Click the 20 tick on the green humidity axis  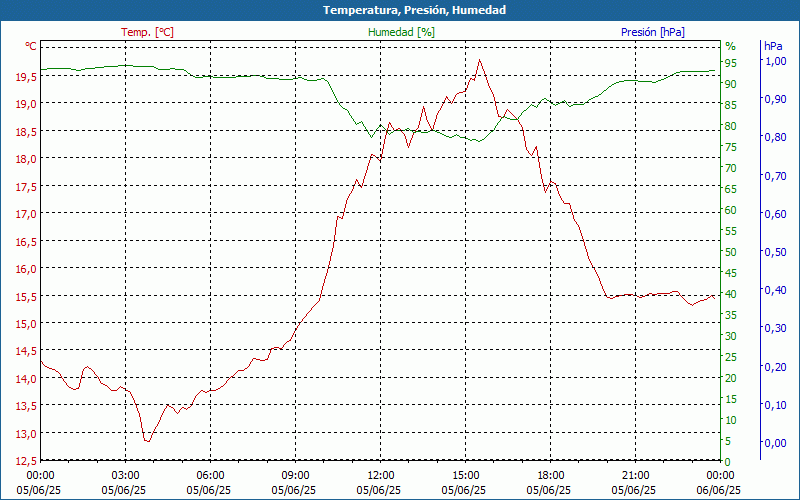(x=730, y=379)
